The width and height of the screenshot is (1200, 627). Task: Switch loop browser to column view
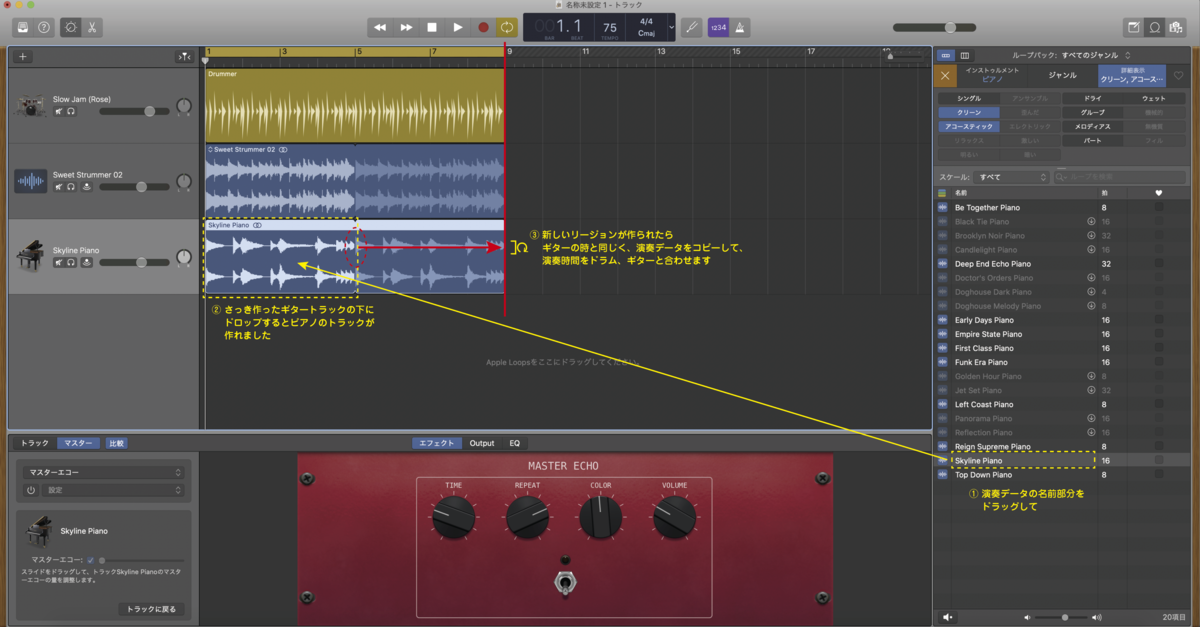[967, 56]
